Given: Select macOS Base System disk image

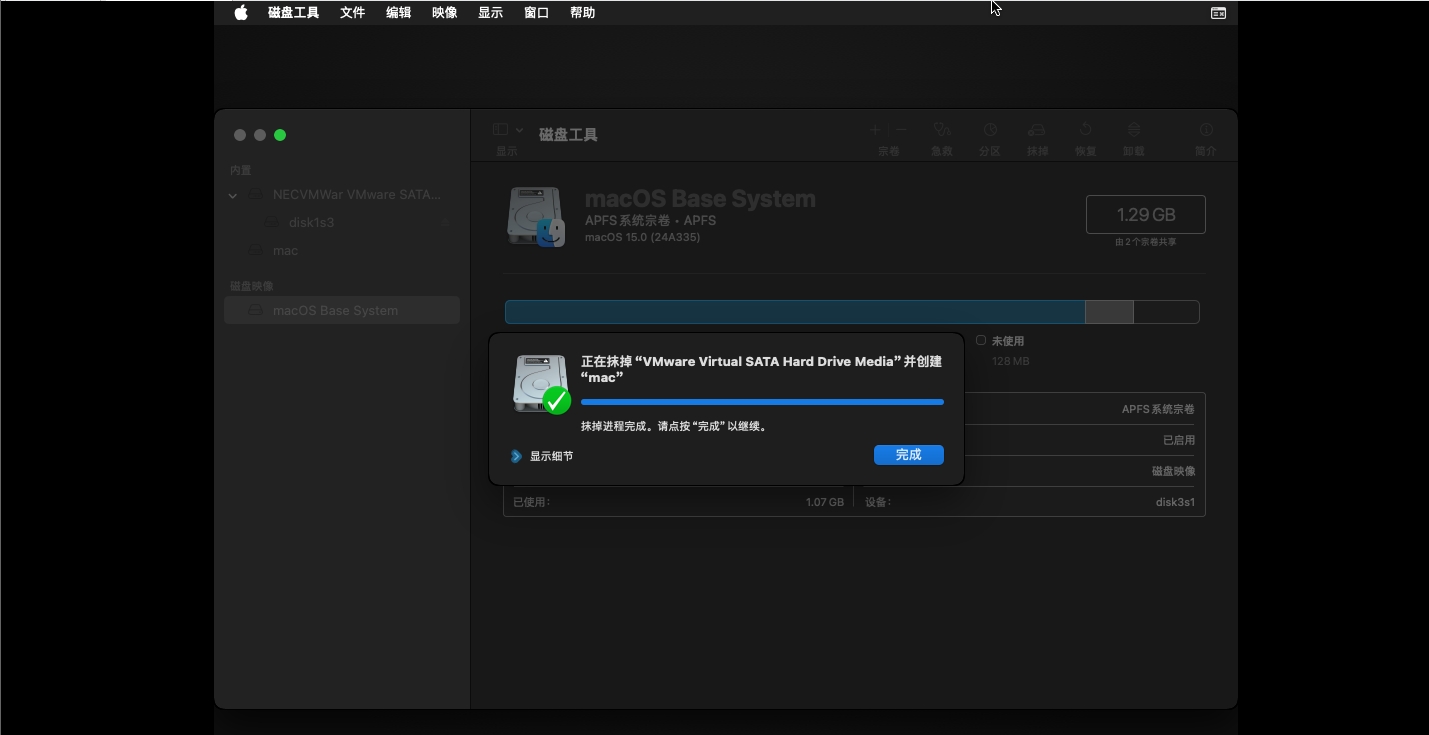Looking at the screenshot, I should (x=335, y=311).
